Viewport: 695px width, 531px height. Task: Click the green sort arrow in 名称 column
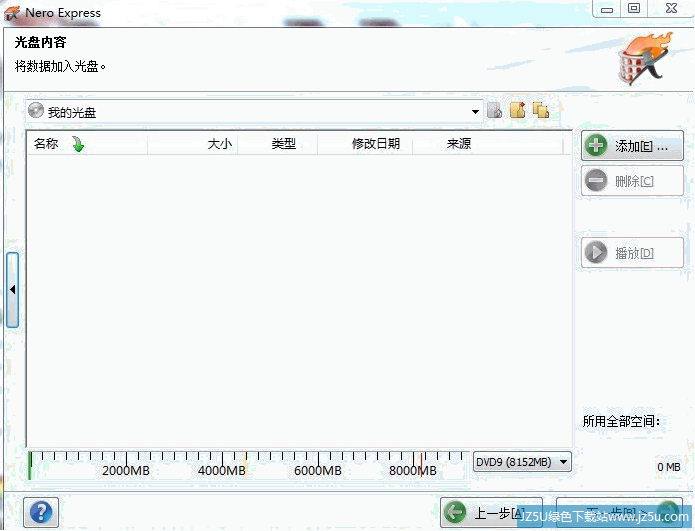(x=78, y=144)
